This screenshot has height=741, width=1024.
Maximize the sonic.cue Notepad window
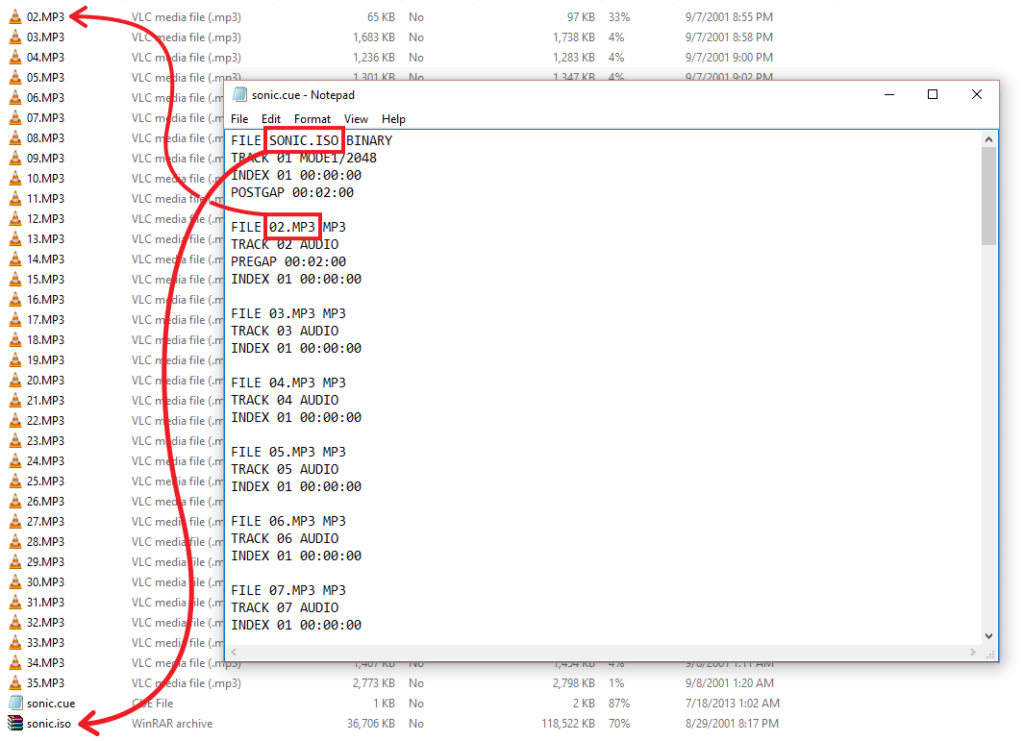[933, 95]
